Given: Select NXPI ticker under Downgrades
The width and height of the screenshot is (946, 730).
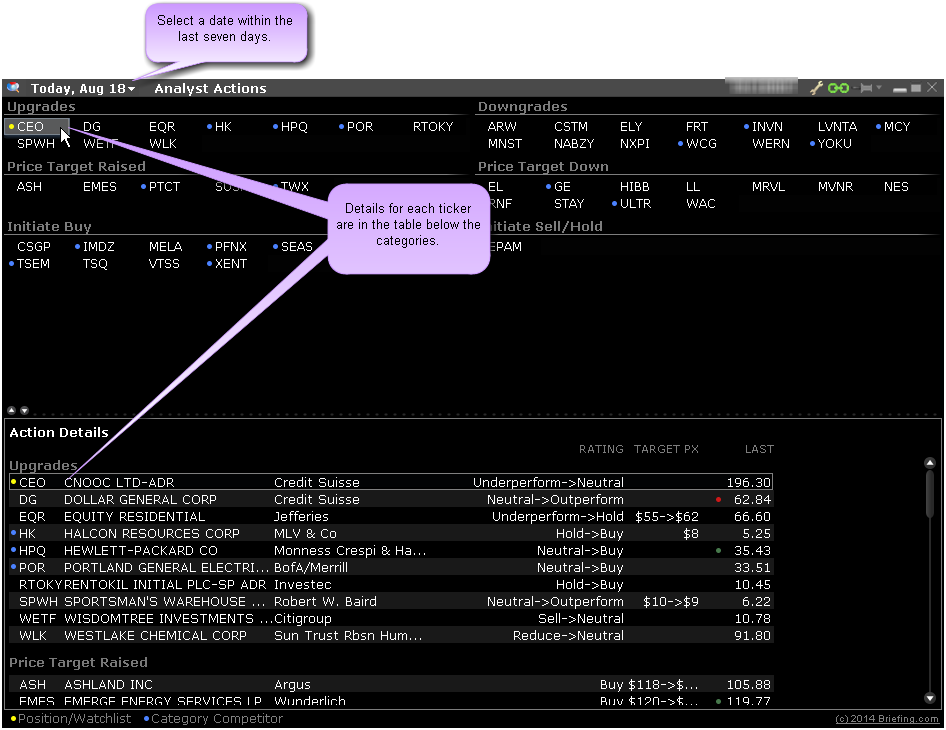Looking at the screenshot, I should (x=635, y=144).
